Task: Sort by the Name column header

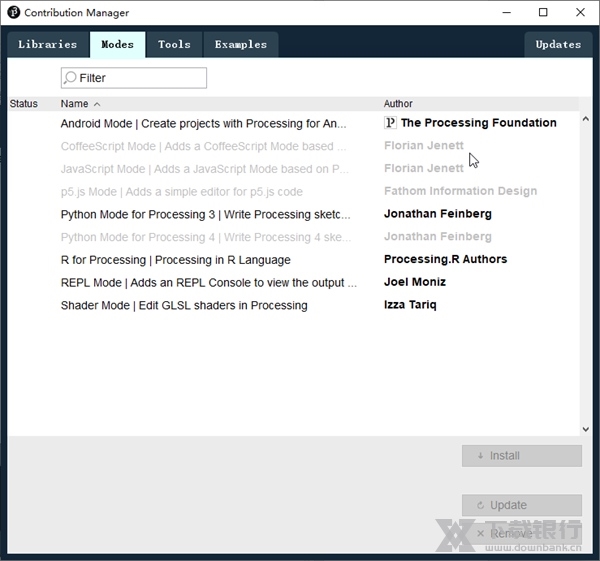Action: click(80, 104)
